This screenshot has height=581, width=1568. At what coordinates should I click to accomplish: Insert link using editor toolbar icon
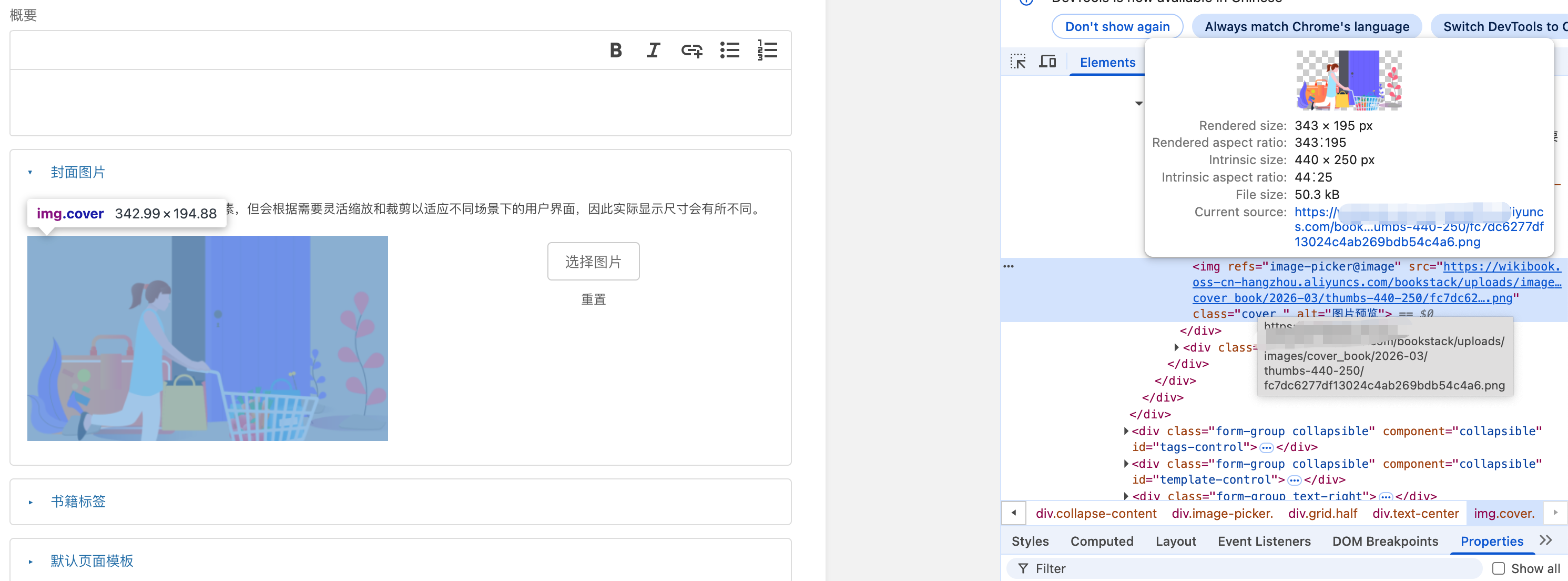pyautogui.click(x=691, y=51)
